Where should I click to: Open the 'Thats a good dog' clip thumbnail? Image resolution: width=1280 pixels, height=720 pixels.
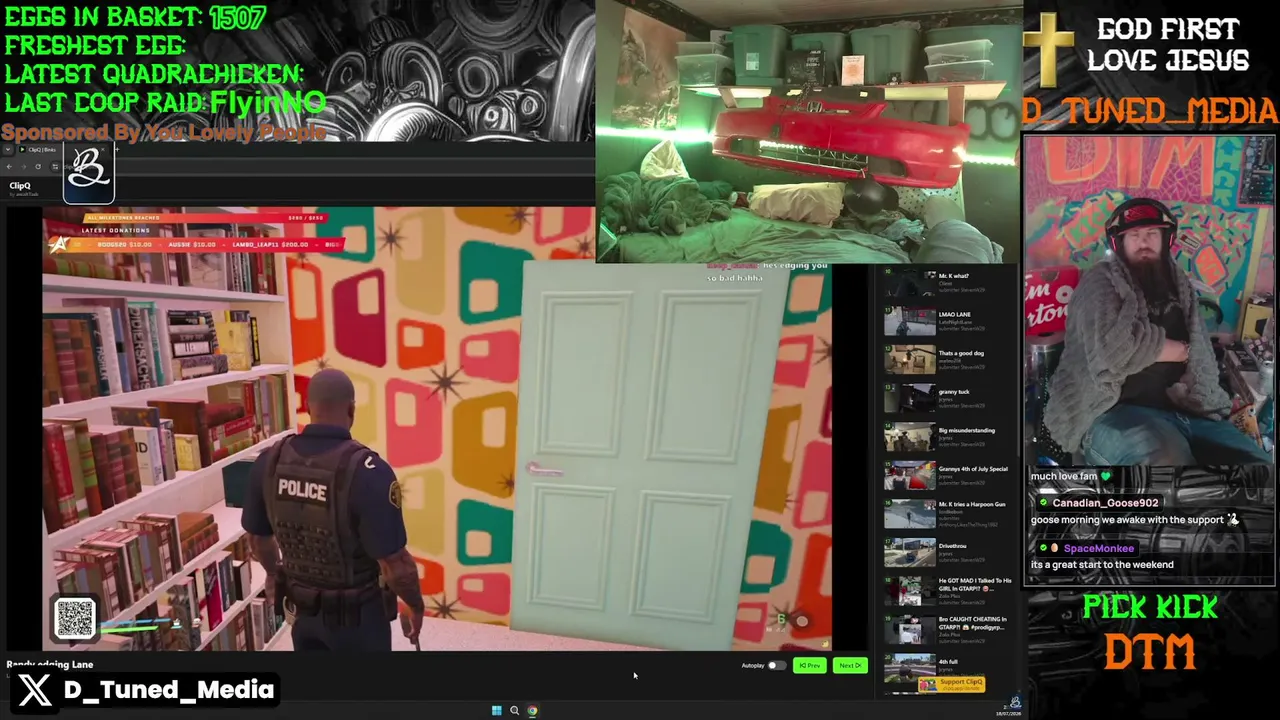point(909,360)
